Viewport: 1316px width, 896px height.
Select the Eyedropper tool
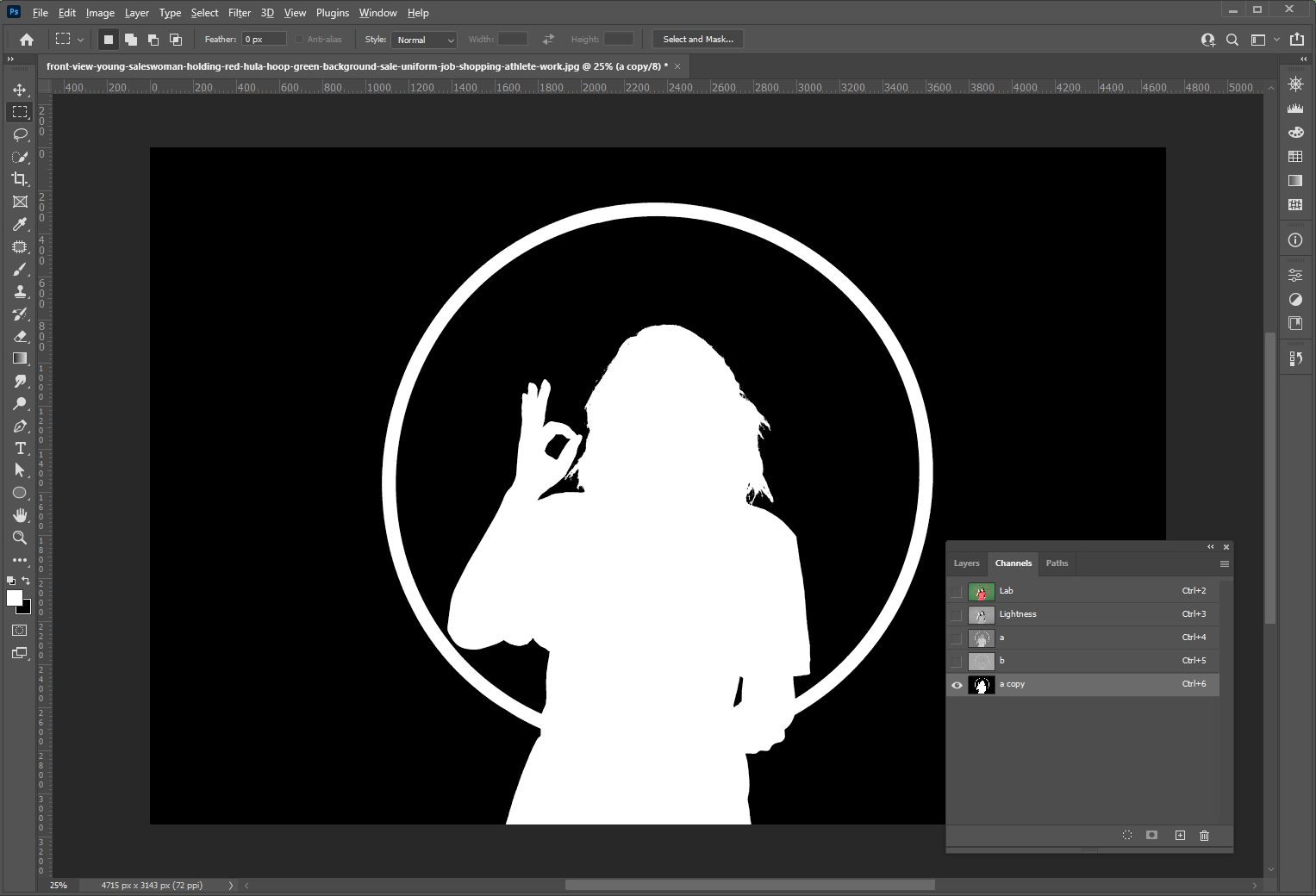[20, 225]
